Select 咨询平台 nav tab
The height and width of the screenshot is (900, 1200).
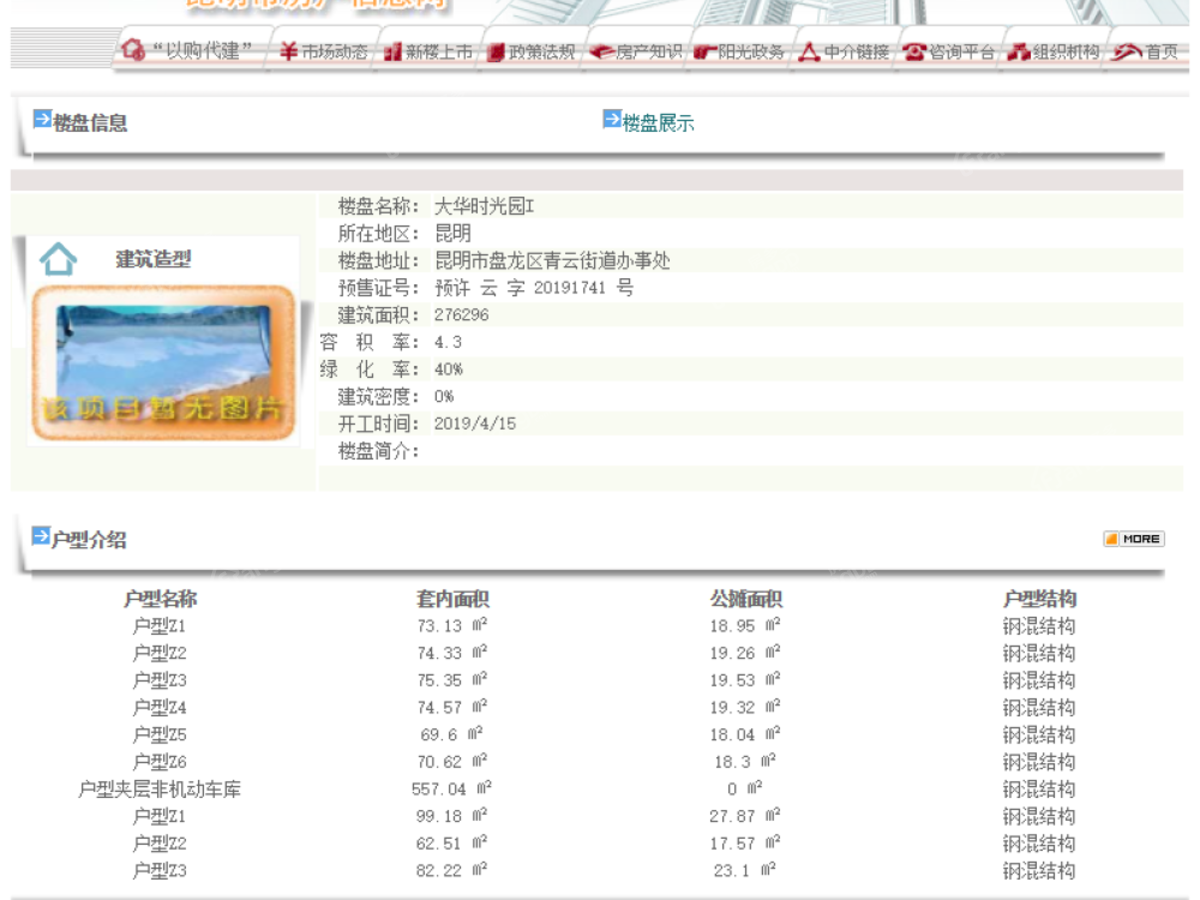(950, 52)
